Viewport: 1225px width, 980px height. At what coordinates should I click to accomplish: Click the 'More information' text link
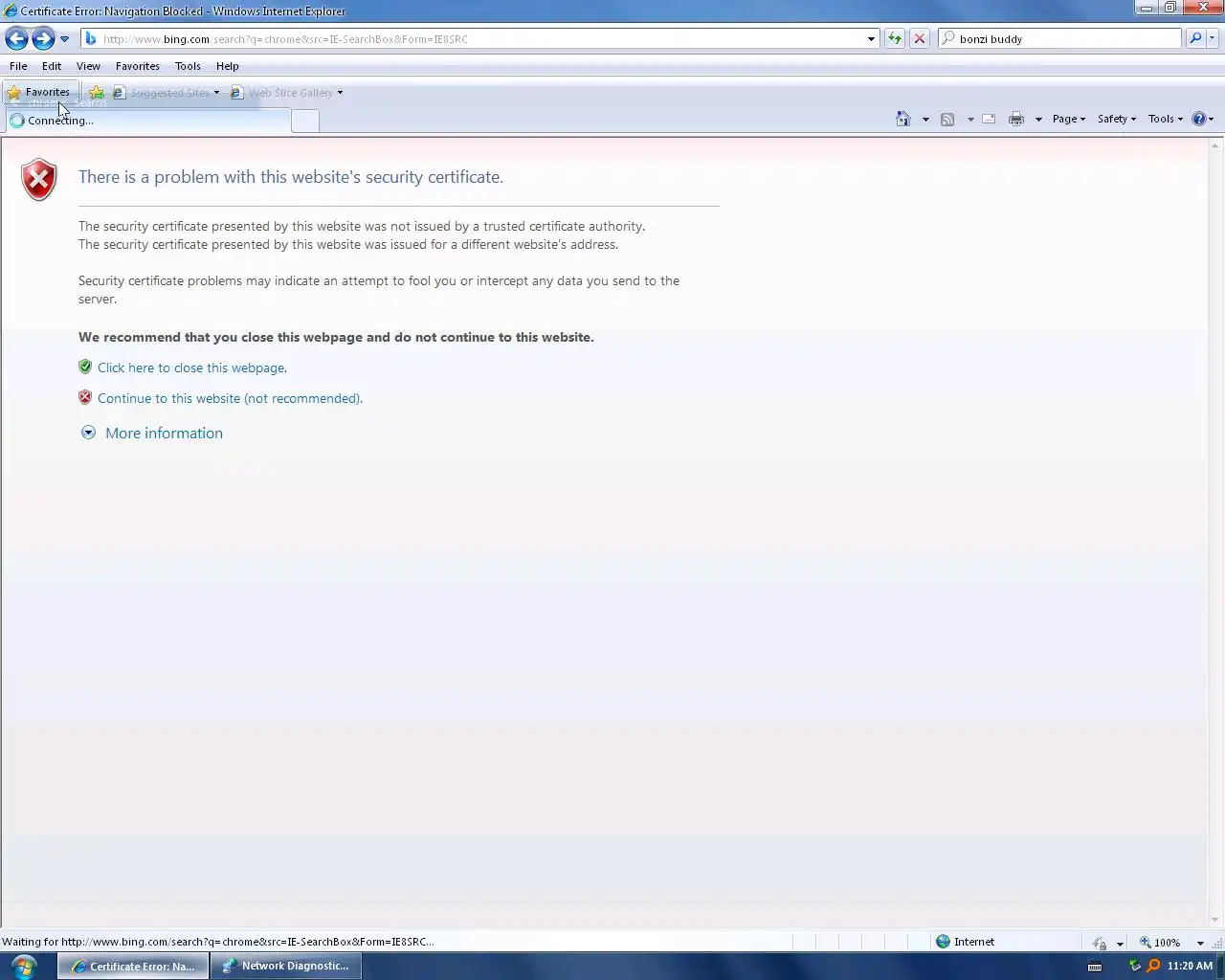164,433
